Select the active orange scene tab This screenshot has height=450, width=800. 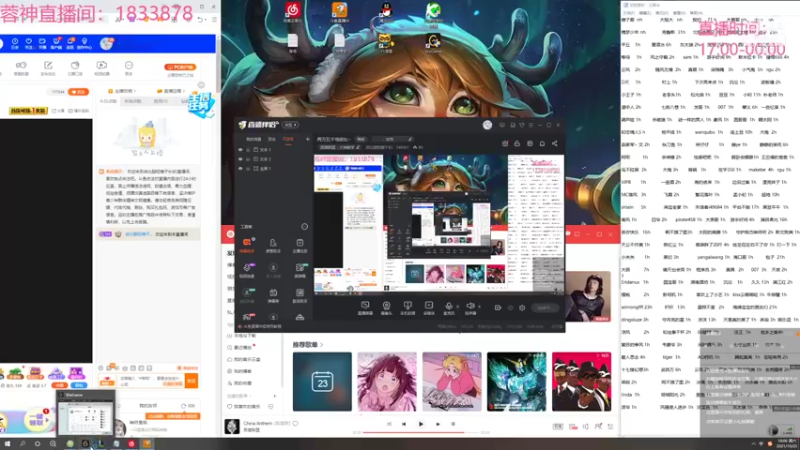(x=288, y=139)
